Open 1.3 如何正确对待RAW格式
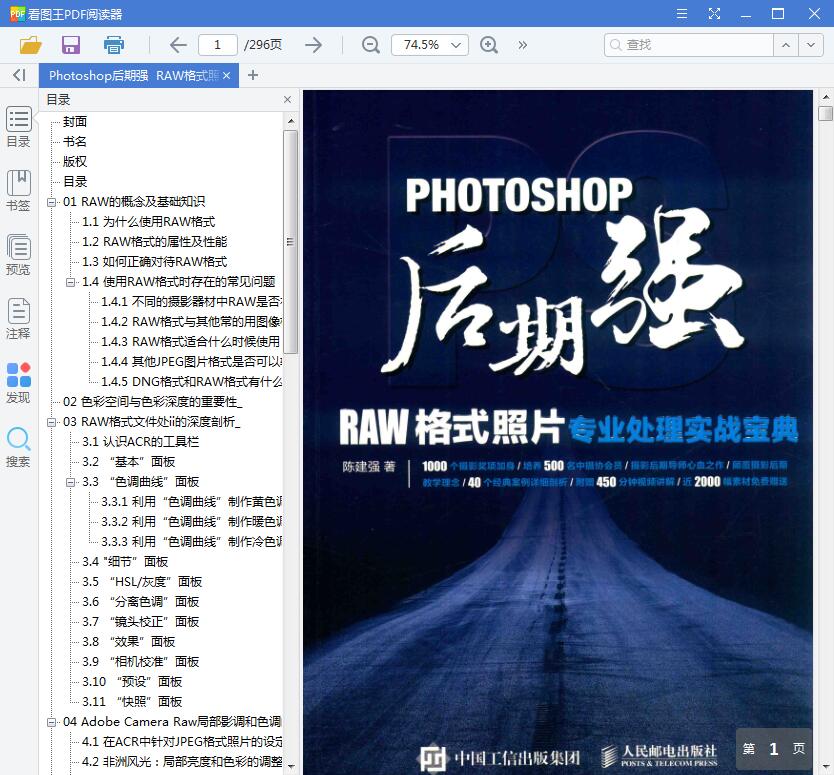The width and height of the screenshot is (834, 775). (x=155, y=262)
